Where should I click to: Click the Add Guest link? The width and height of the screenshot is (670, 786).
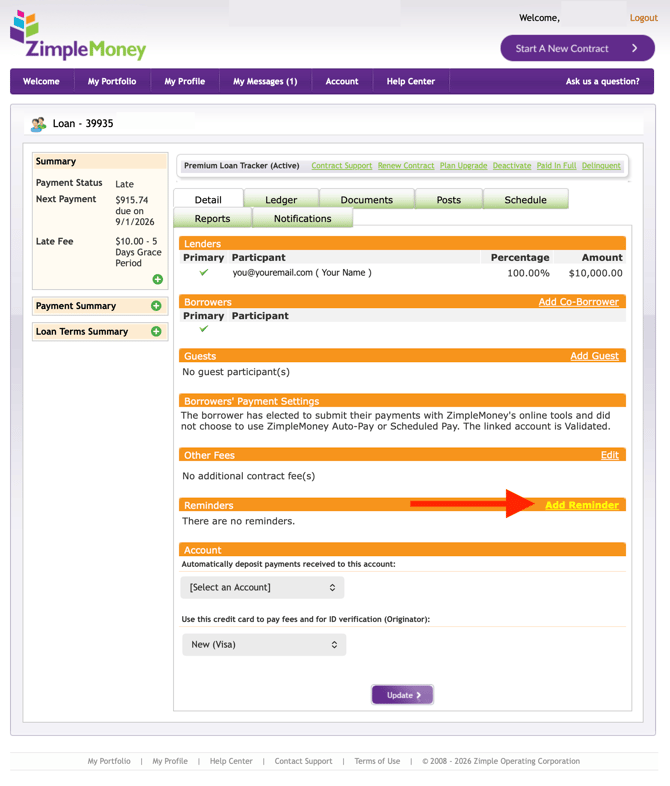click(x=594, y=356)
